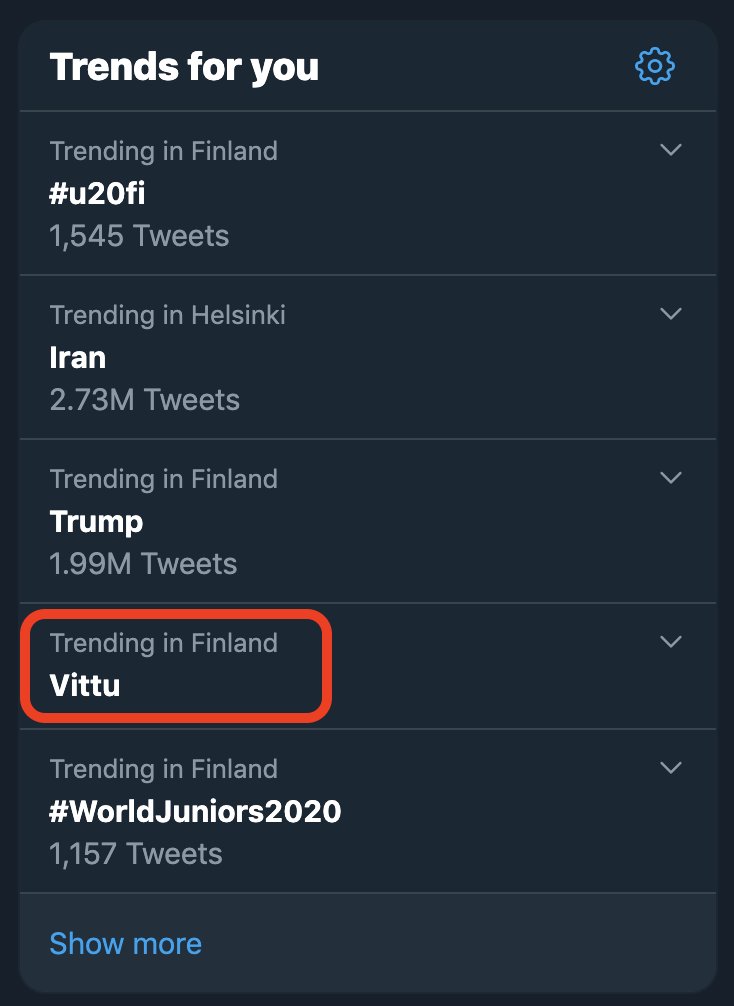Click Trending in Finland label above Trump
734x1006 pixels.
(164, 479)
